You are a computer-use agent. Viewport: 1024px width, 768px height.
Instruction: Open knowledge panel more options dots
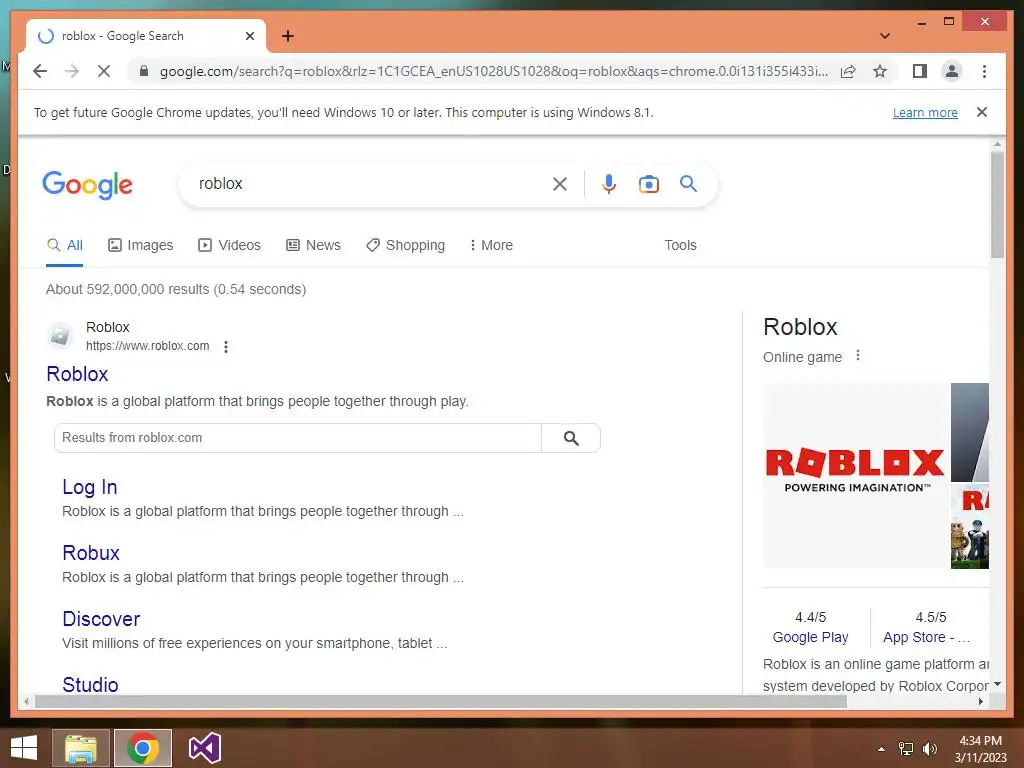coord(858,356)
